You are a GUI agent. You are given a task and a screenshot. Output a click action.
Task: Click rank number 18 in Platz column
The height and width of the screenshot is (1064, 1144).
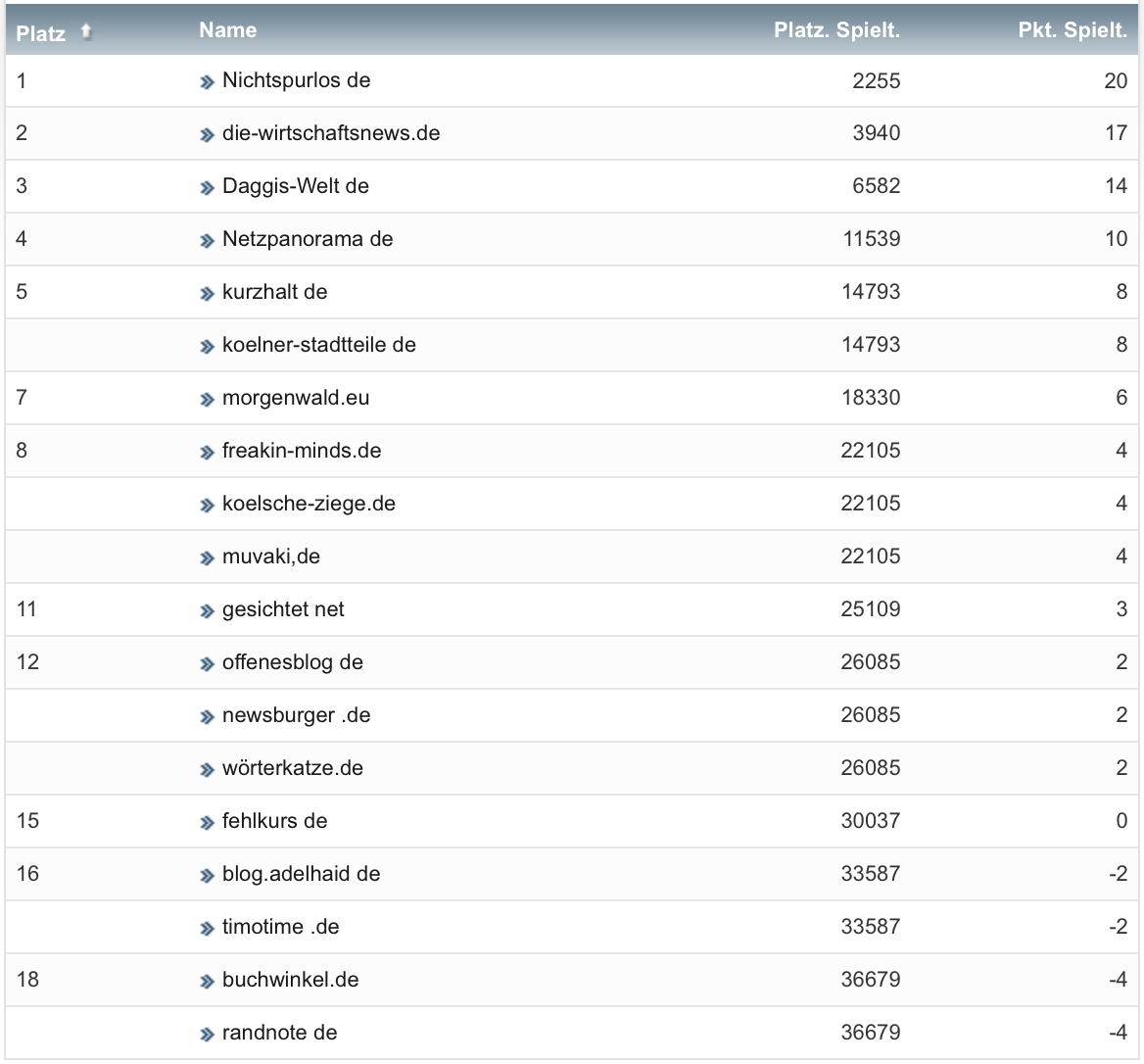[x=27, y=980]
